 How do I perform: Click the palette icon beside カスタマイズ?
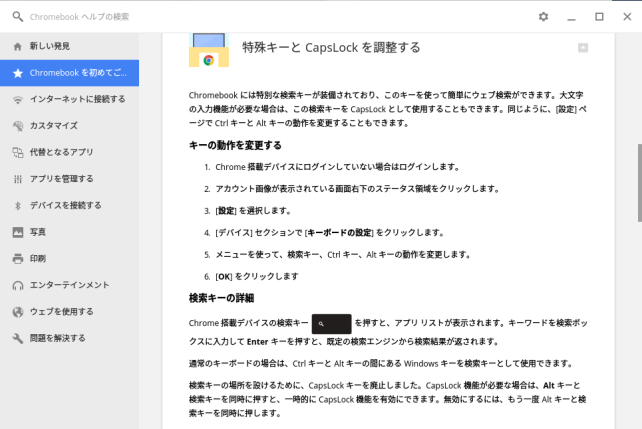[x=18, y=126]
